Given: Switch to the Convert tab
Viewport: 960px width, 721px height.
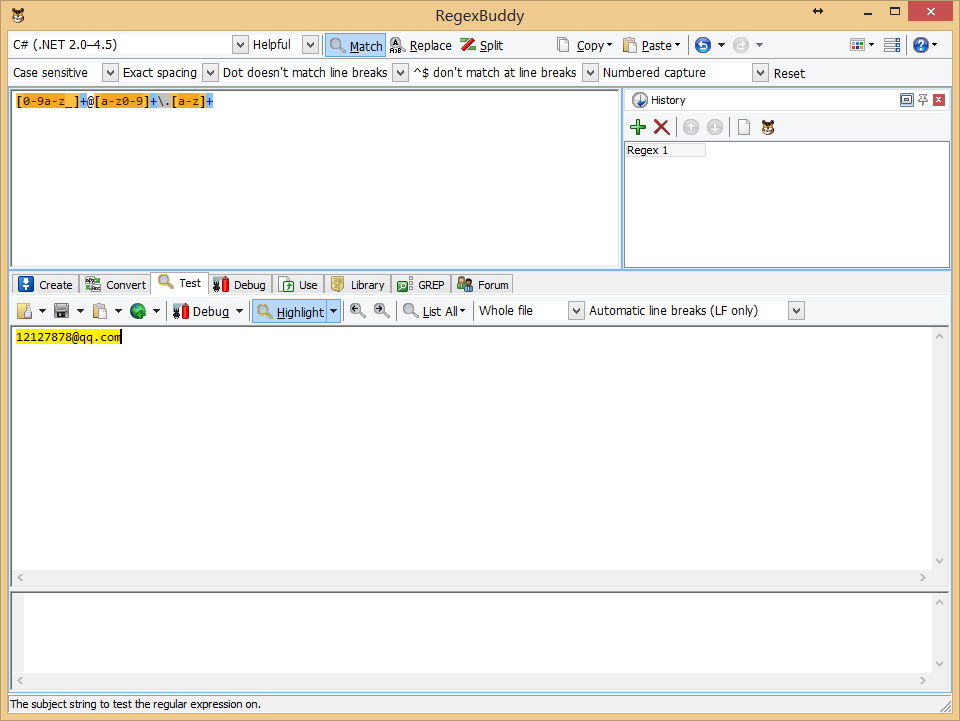Looking at the screenshot, I should (x=116, y=285).
